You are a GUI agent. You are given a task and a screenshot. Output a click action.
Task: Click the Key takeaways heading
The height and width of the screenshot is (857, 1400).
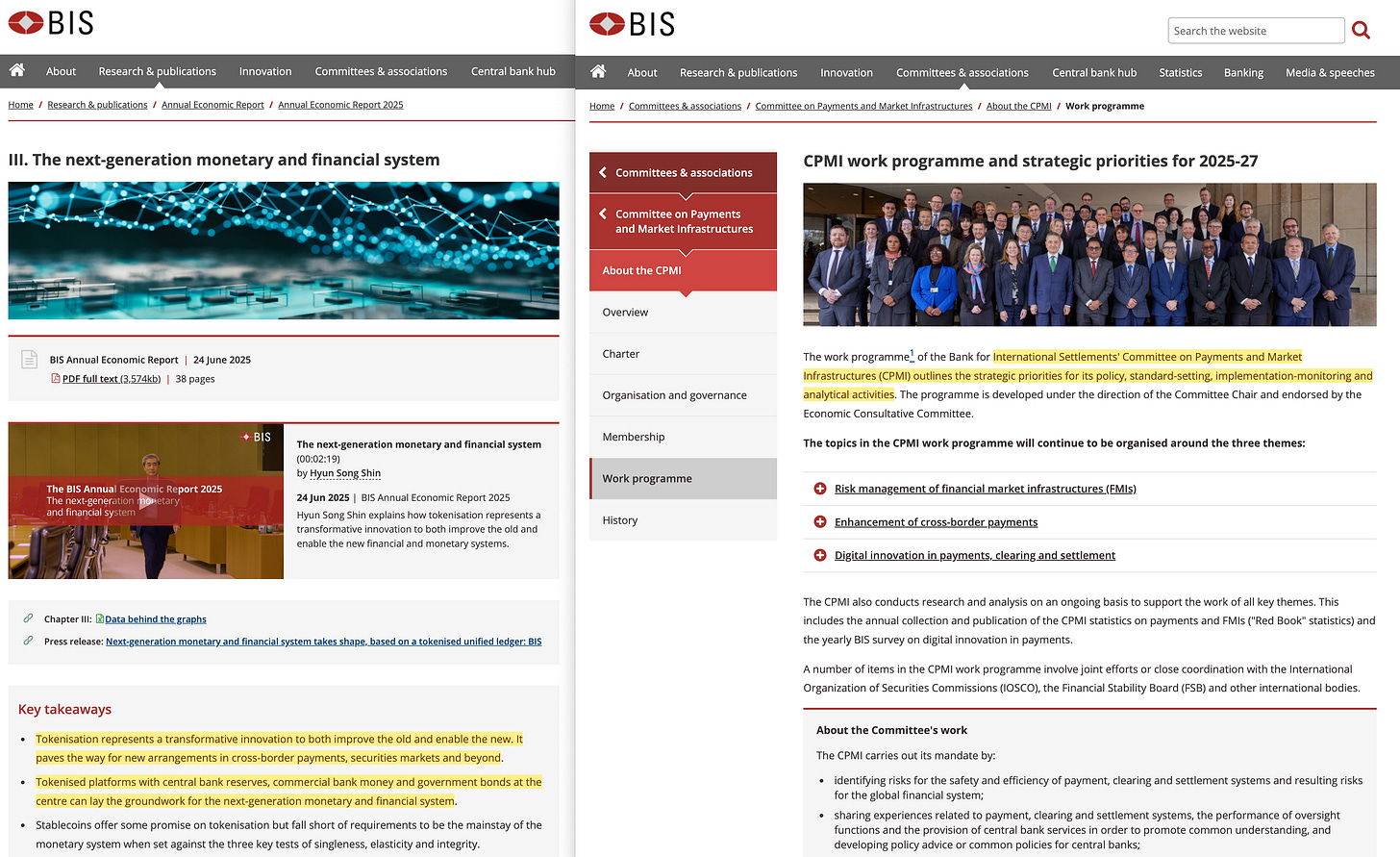64,709
